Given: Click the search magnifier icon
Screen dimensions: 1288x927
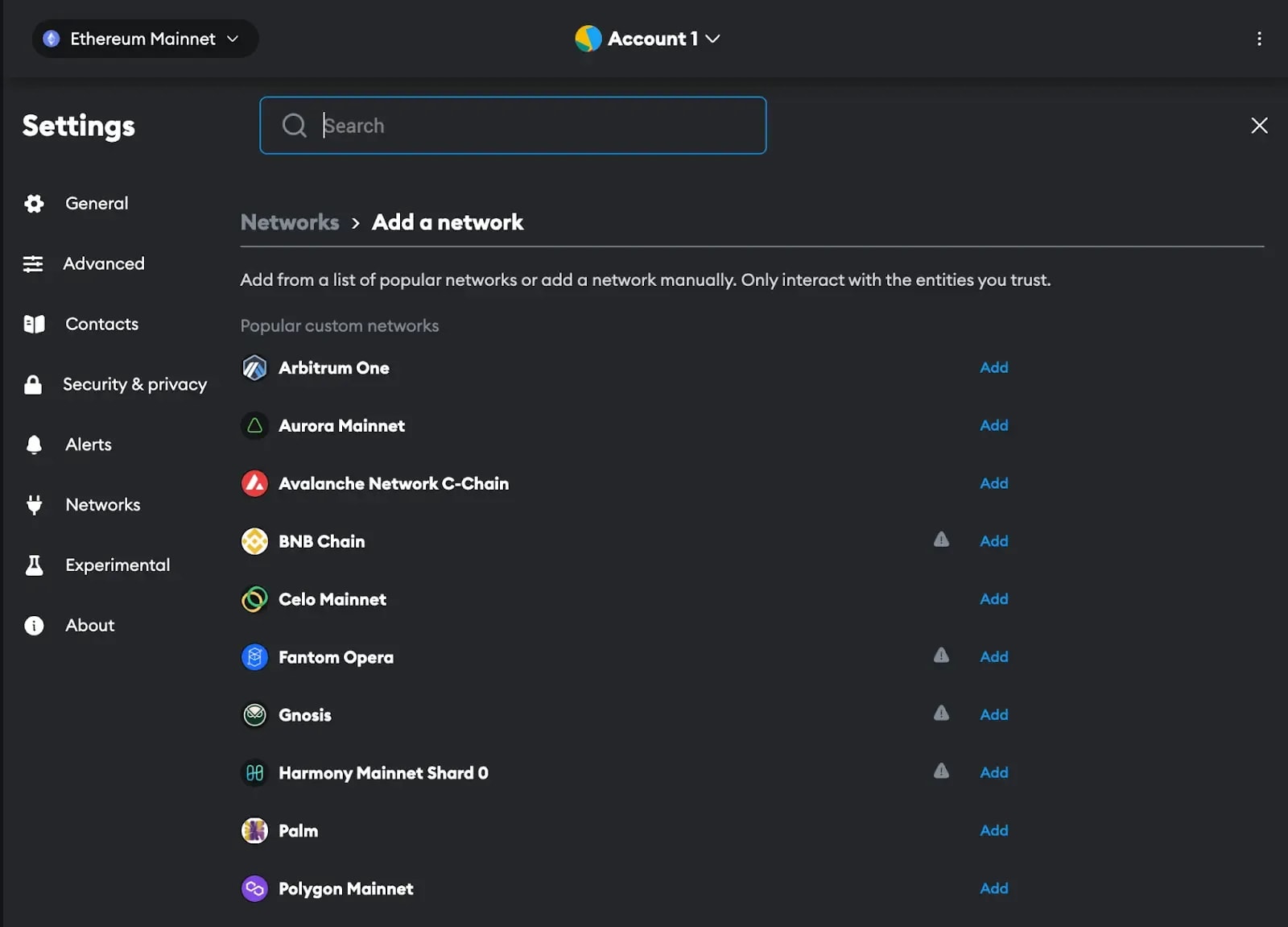Looking at the screenshot, I should click(x=295, y=126).
